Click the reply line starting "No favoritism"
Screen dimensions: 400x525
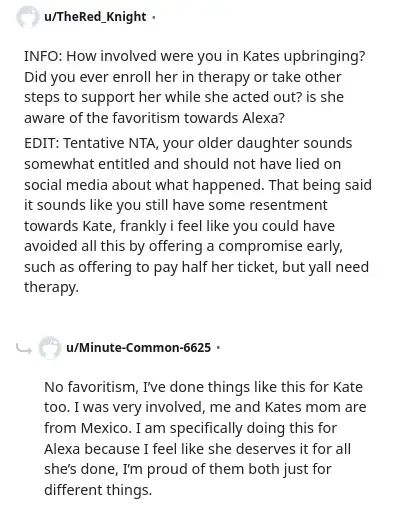204,387
